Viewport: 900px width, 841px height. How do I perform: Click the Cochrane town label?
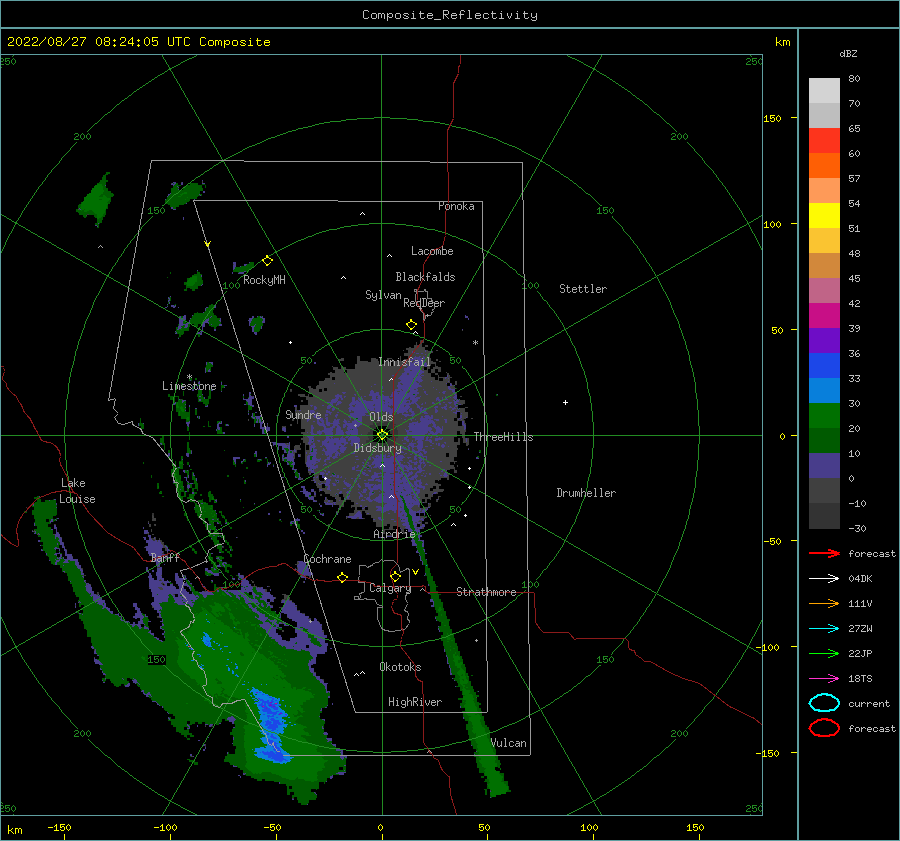pos(327,559)
